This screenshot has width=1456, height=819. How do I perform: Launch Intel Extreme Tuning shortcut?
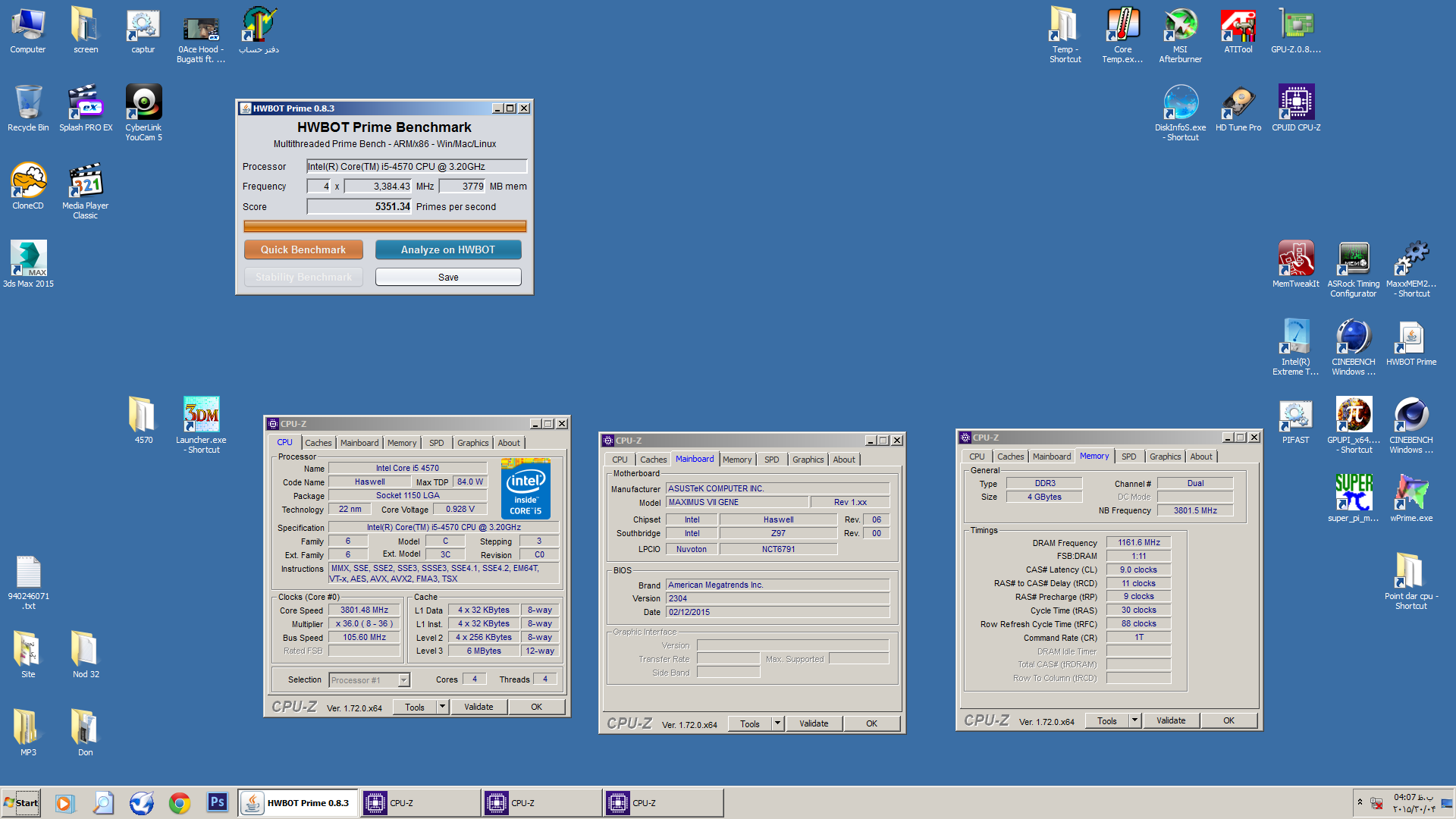(x=1296, y=347)
